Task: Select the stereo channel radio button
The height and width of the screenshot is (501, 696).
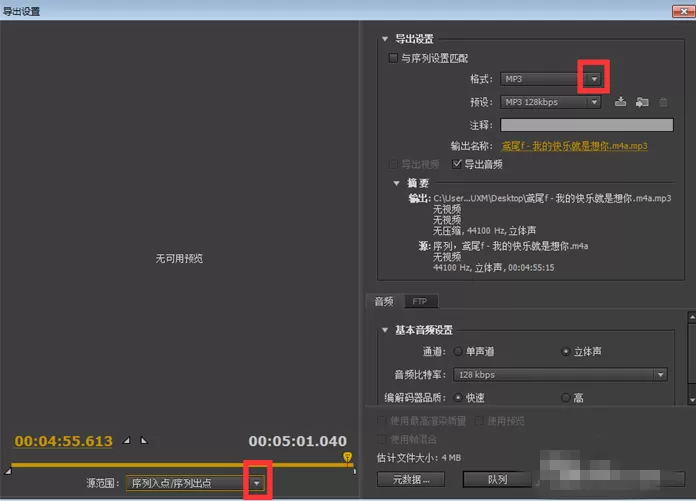Action: click(x=566, y=351)
